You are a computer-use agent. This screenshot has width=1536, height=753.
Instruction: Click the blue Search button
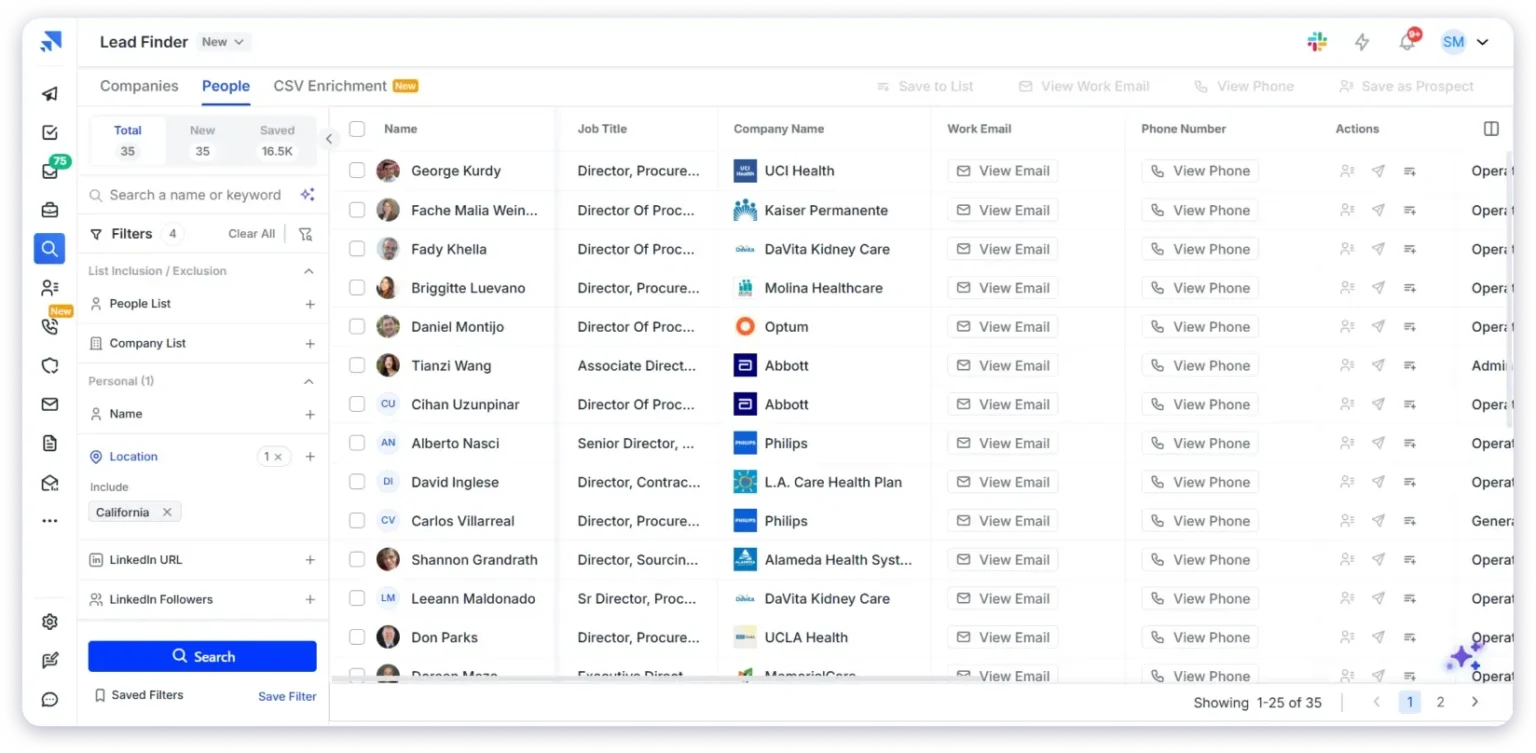202,656
